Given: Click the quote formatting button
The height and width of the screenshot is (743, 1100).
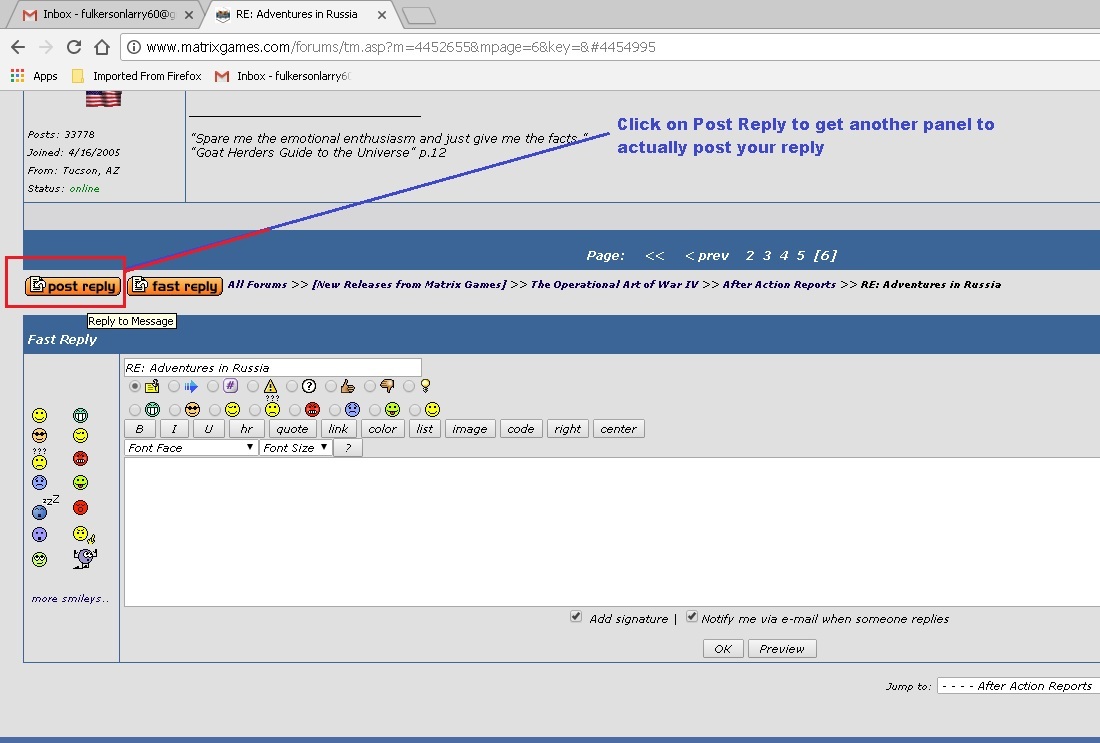Looking at the screenshot, I should pos(292,429).
